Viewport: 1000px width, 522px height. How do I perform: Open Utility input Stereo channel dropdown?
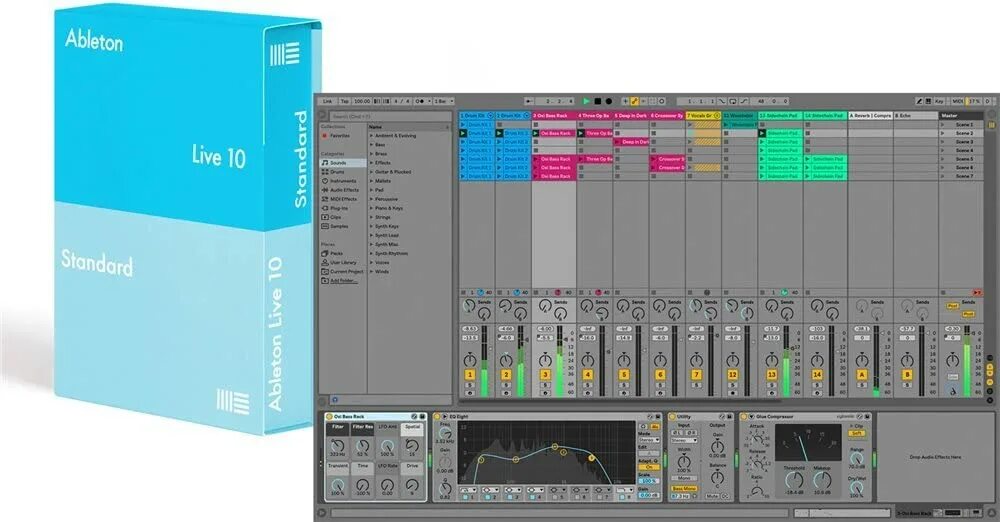click(x=684, y=440)
